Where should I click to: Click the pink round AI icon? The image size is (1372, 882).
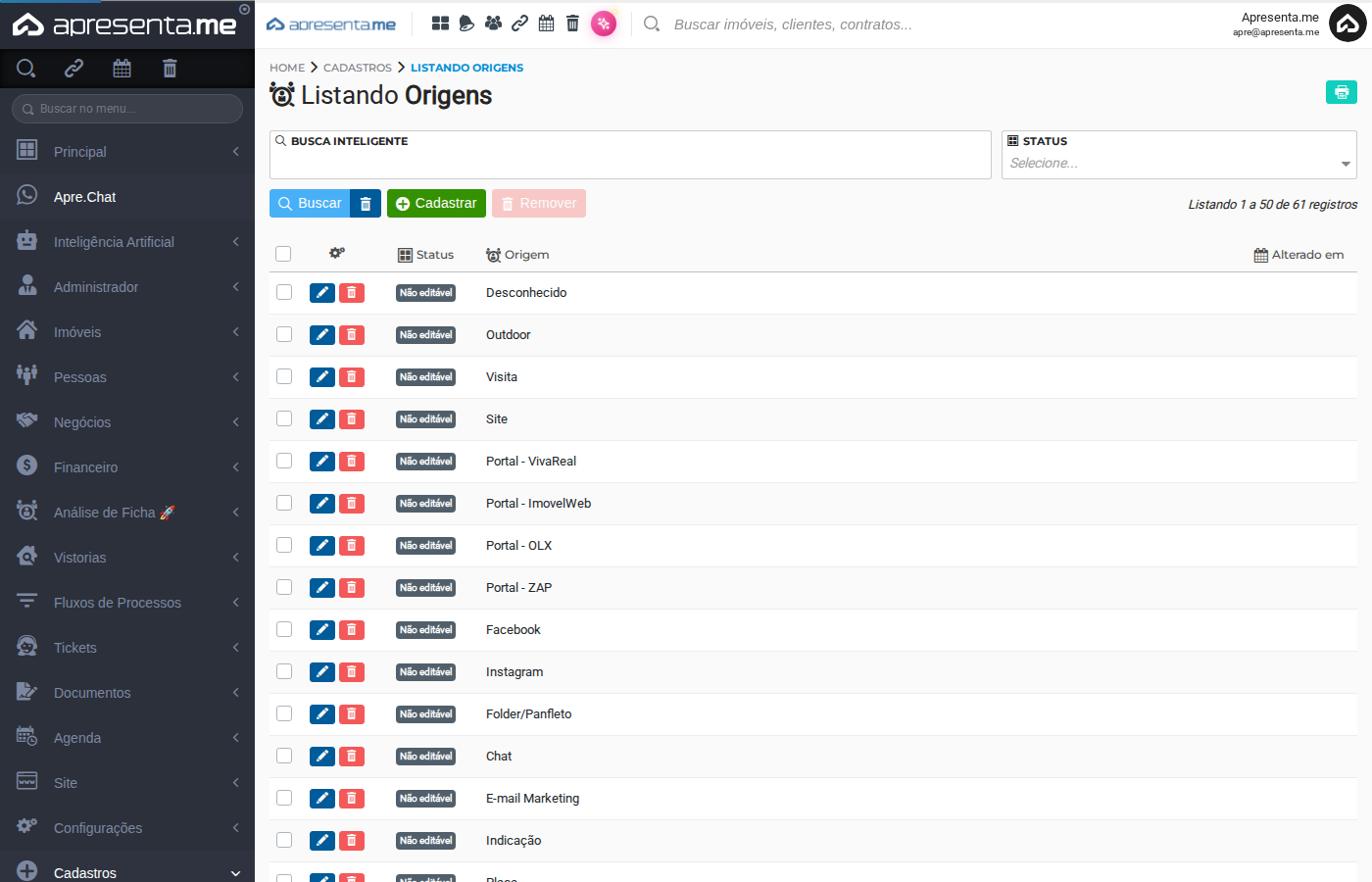tap(604, 24)
